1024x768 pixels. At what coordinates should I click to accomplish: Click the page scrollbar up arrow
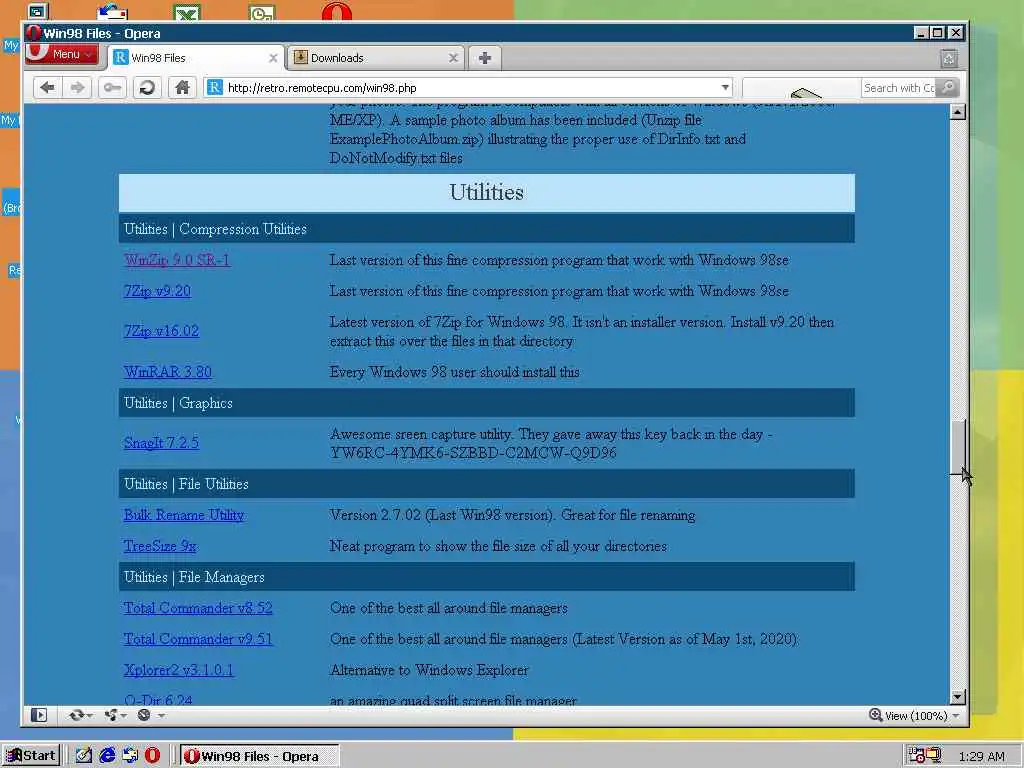click(x=957, y=112)
